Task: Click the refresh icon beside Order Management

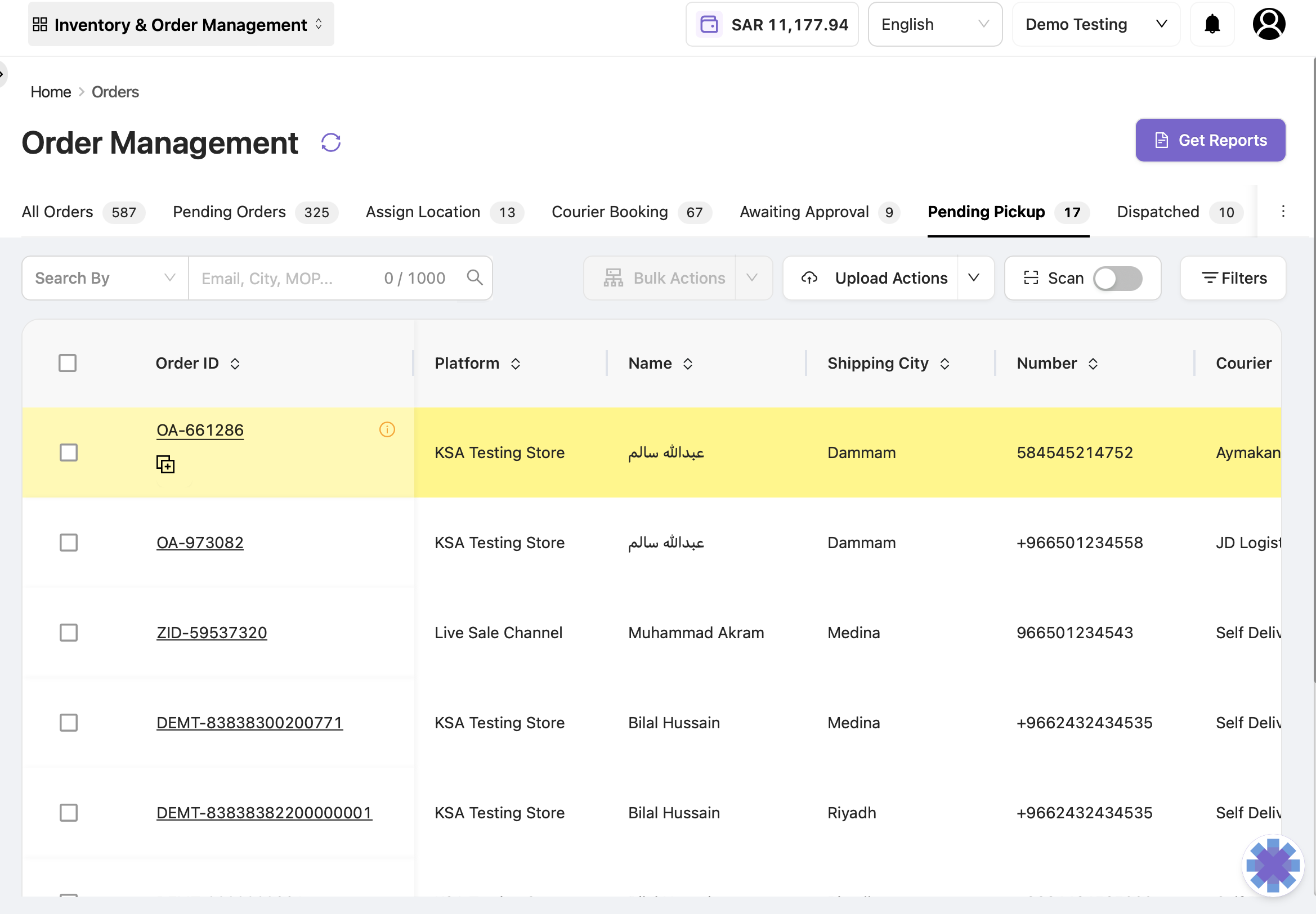Action: click(331, 142)
